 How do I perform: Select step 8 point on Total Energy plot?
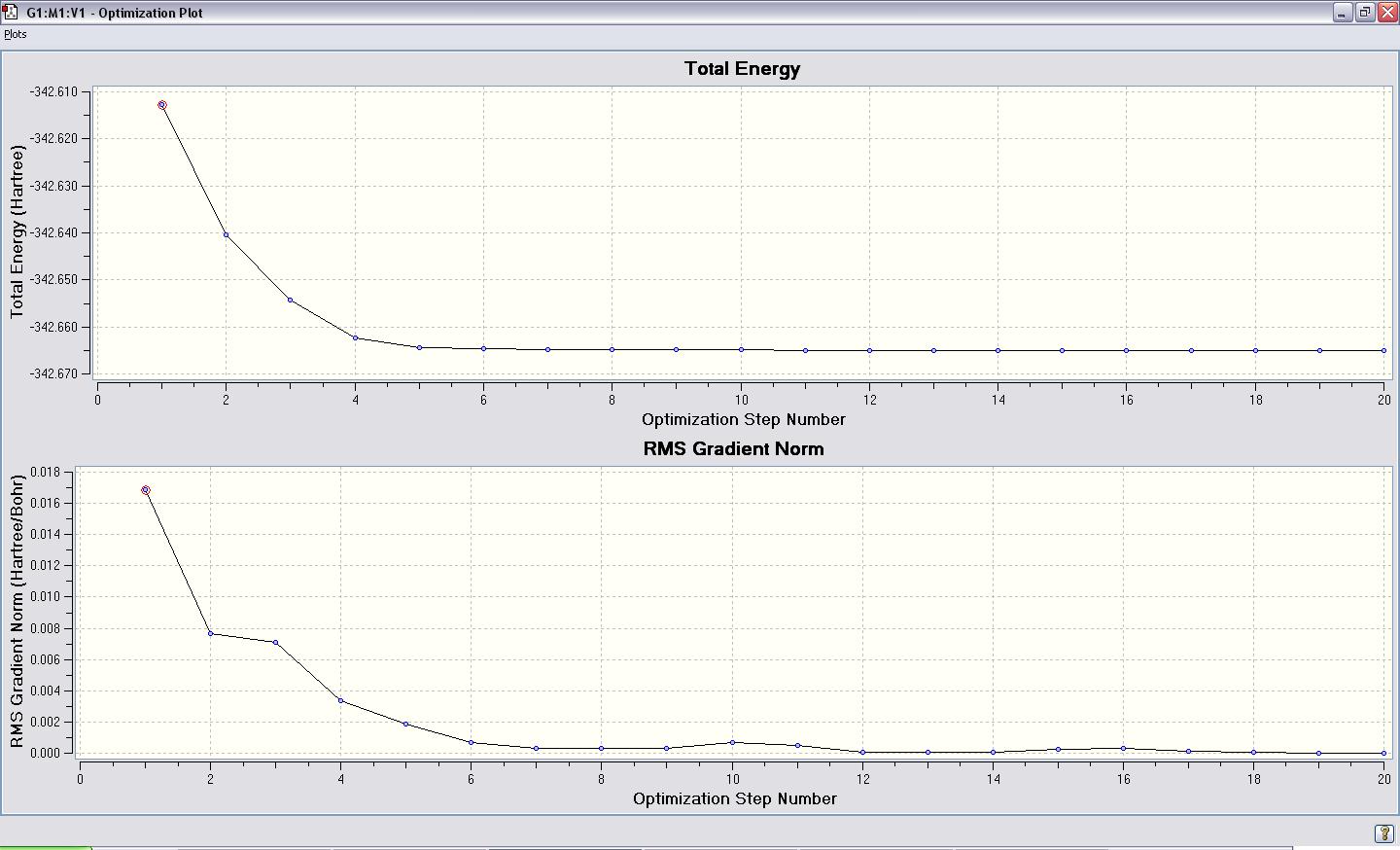(x=612, y=349)
